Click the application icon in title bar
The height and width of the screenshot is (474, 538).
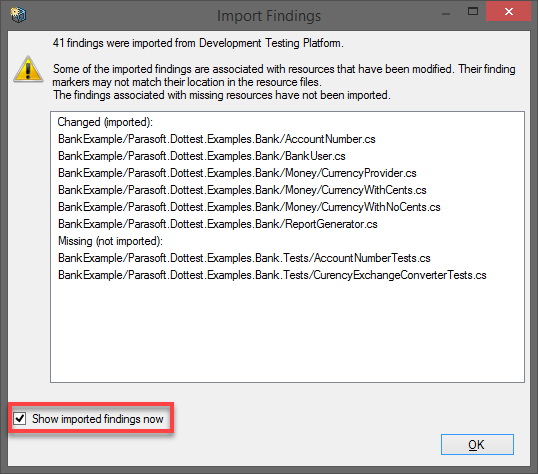click(x=18, y=14)
